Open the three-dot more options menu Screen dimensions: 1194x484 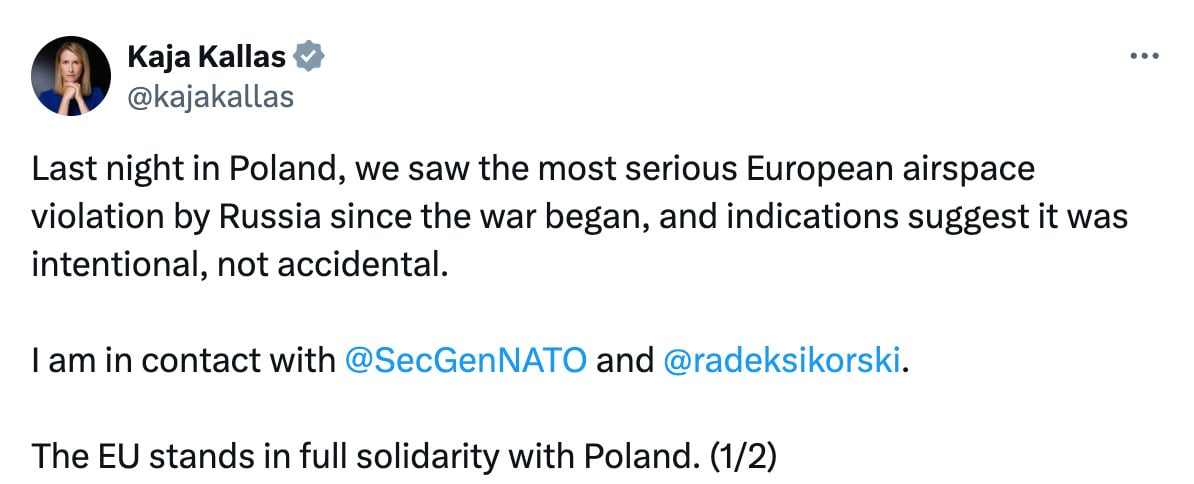[x=1144, y=56]
